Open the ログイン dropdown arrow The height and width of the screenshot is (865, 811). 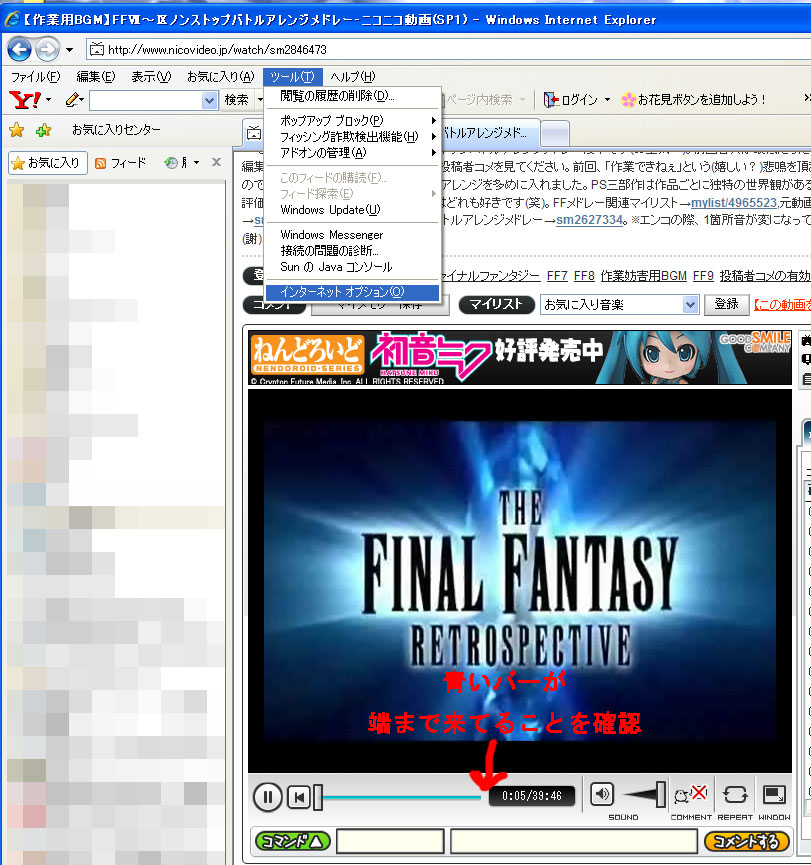tap(607, 100)
